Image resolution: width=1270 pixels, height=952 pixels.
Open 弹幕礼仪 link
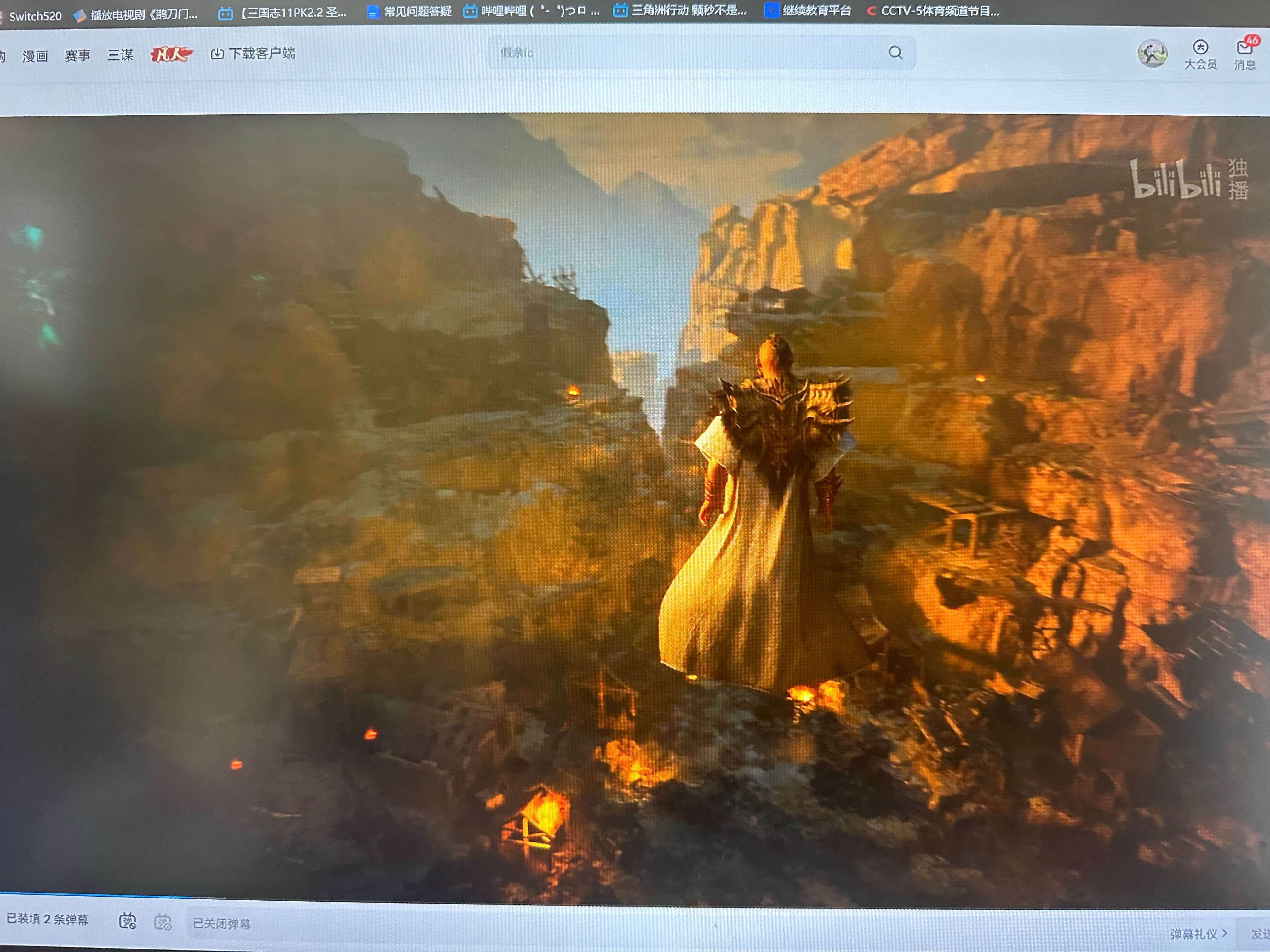(1198, 934)
